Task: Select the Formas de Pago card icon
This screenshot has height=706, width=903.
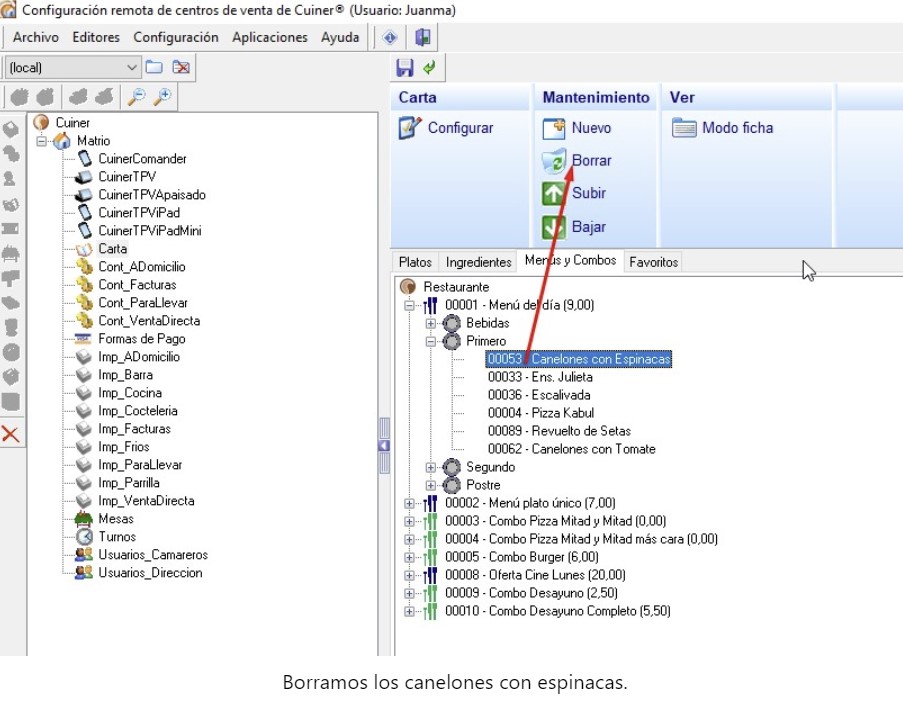Action: [x=84, y=339]
